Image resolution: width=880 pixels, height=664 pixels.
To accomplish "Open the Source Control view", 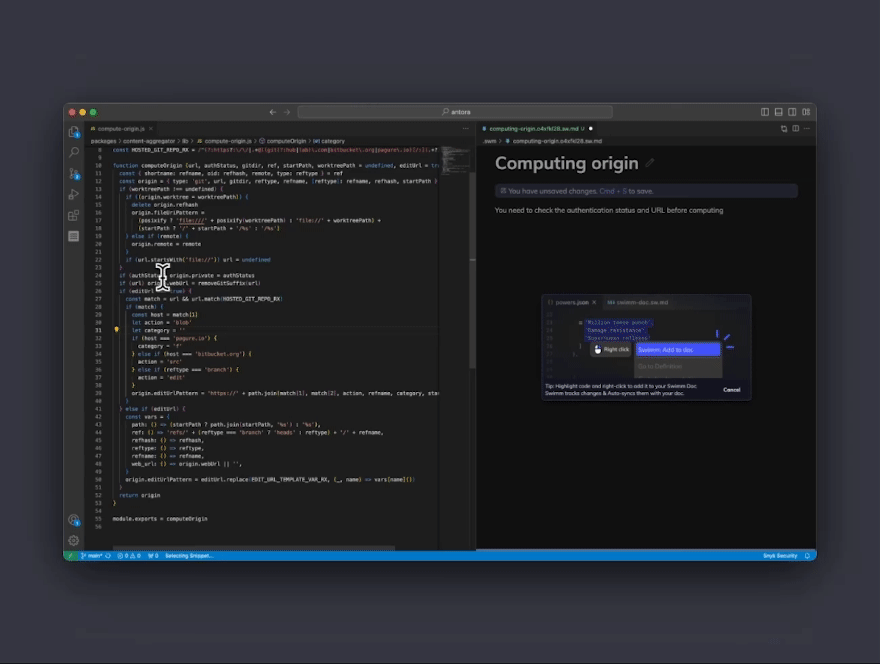I will coord(74,173).
